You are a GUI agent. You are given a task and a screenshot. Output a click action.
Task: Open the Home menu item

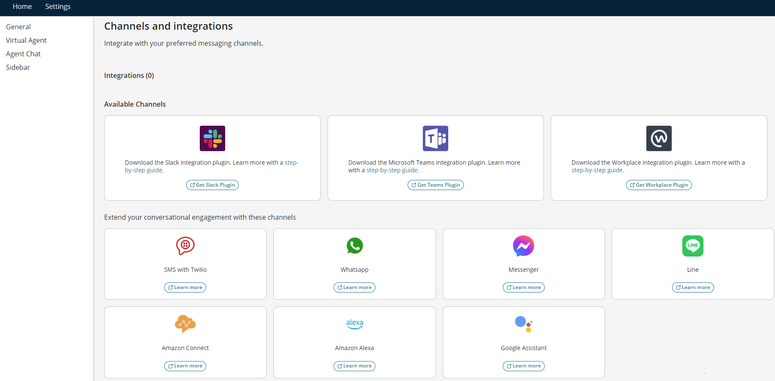pos(22,7)
